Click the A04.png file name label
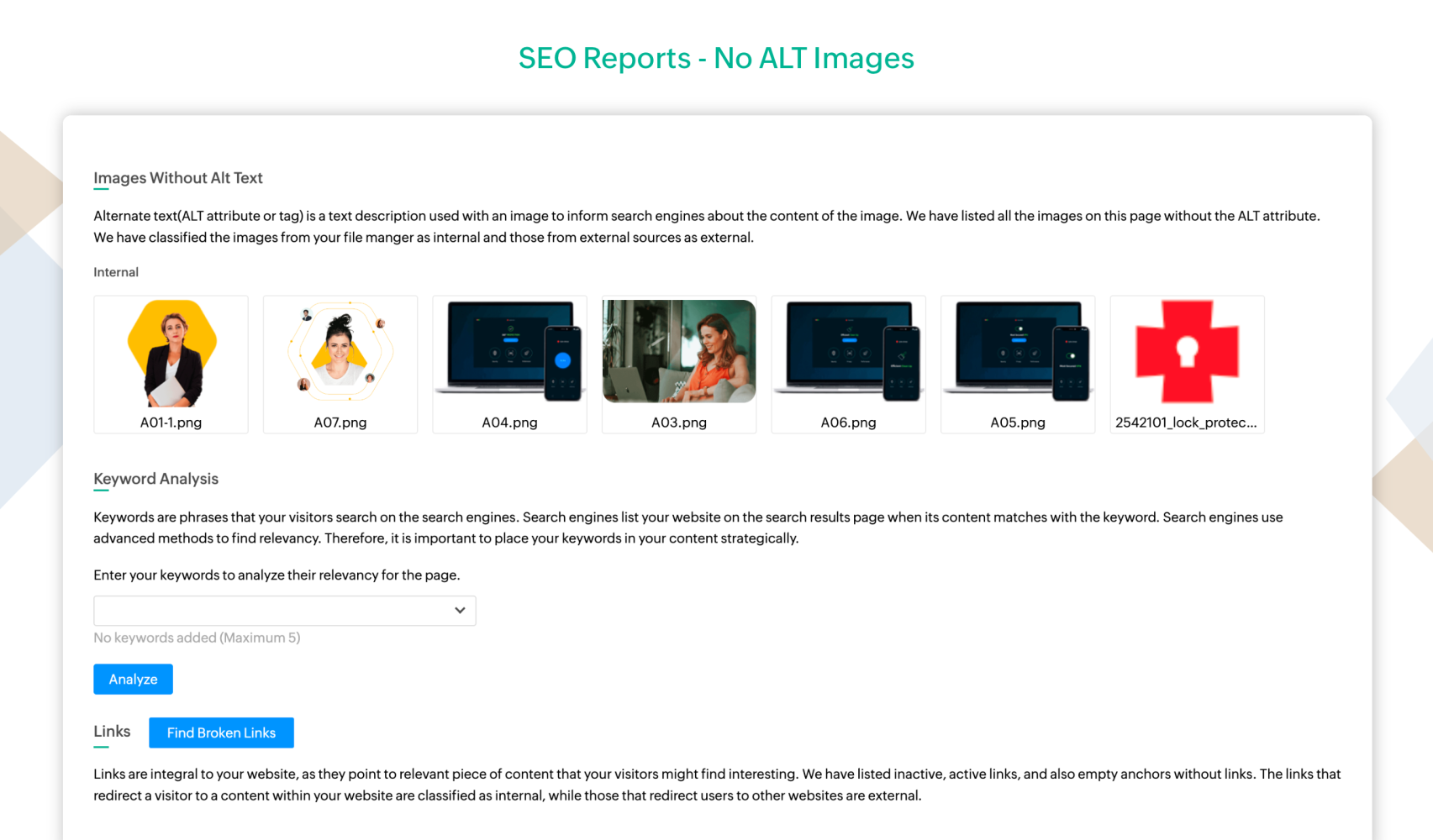1433x840 pixels. point(510,423)
